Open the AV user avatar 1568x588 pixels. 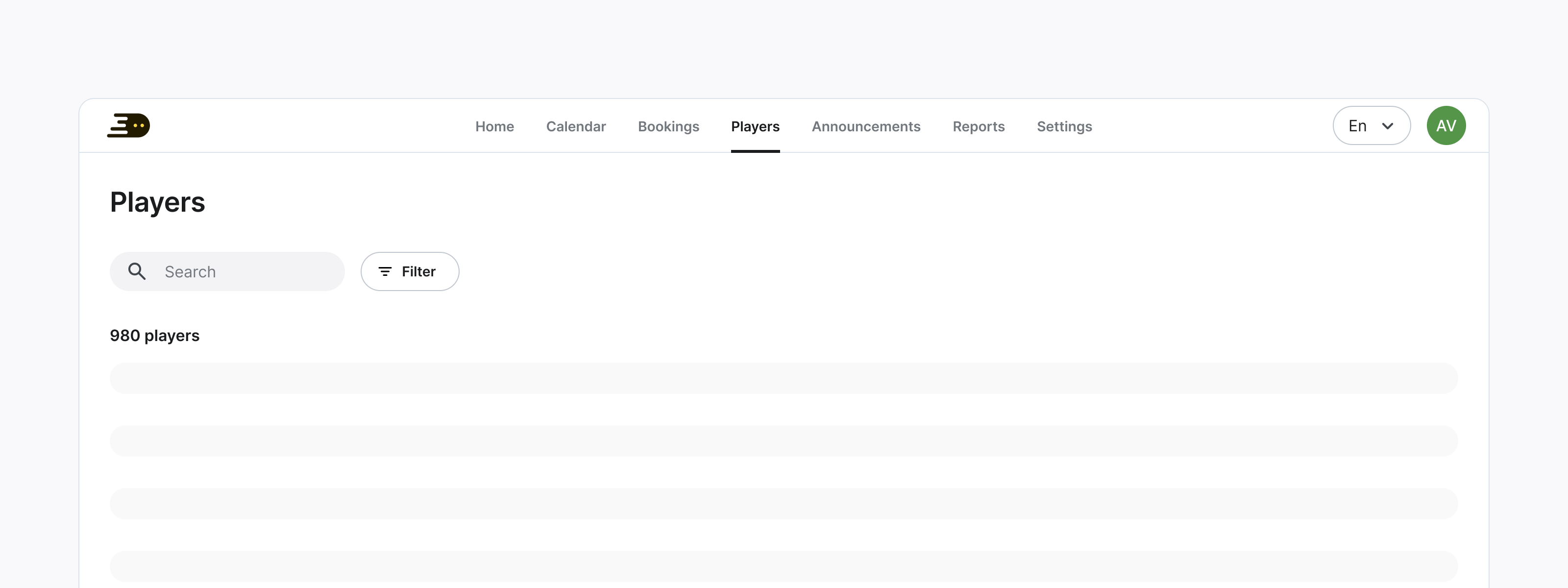[1445, 125]
